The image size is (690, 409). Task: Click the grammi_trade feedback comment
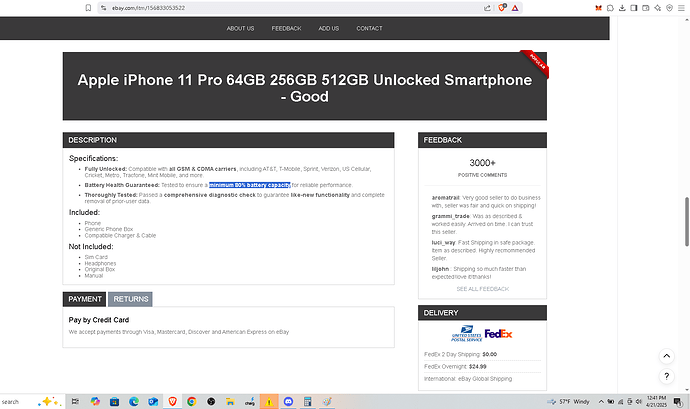pyautogui.click(x=482, y=224)
